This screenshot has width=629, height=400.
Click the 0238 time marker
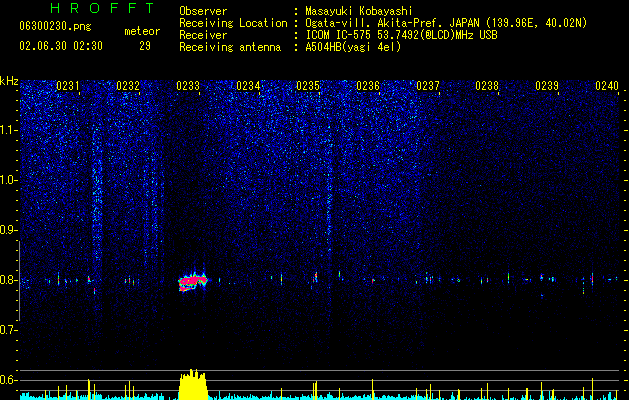point(487,86)
